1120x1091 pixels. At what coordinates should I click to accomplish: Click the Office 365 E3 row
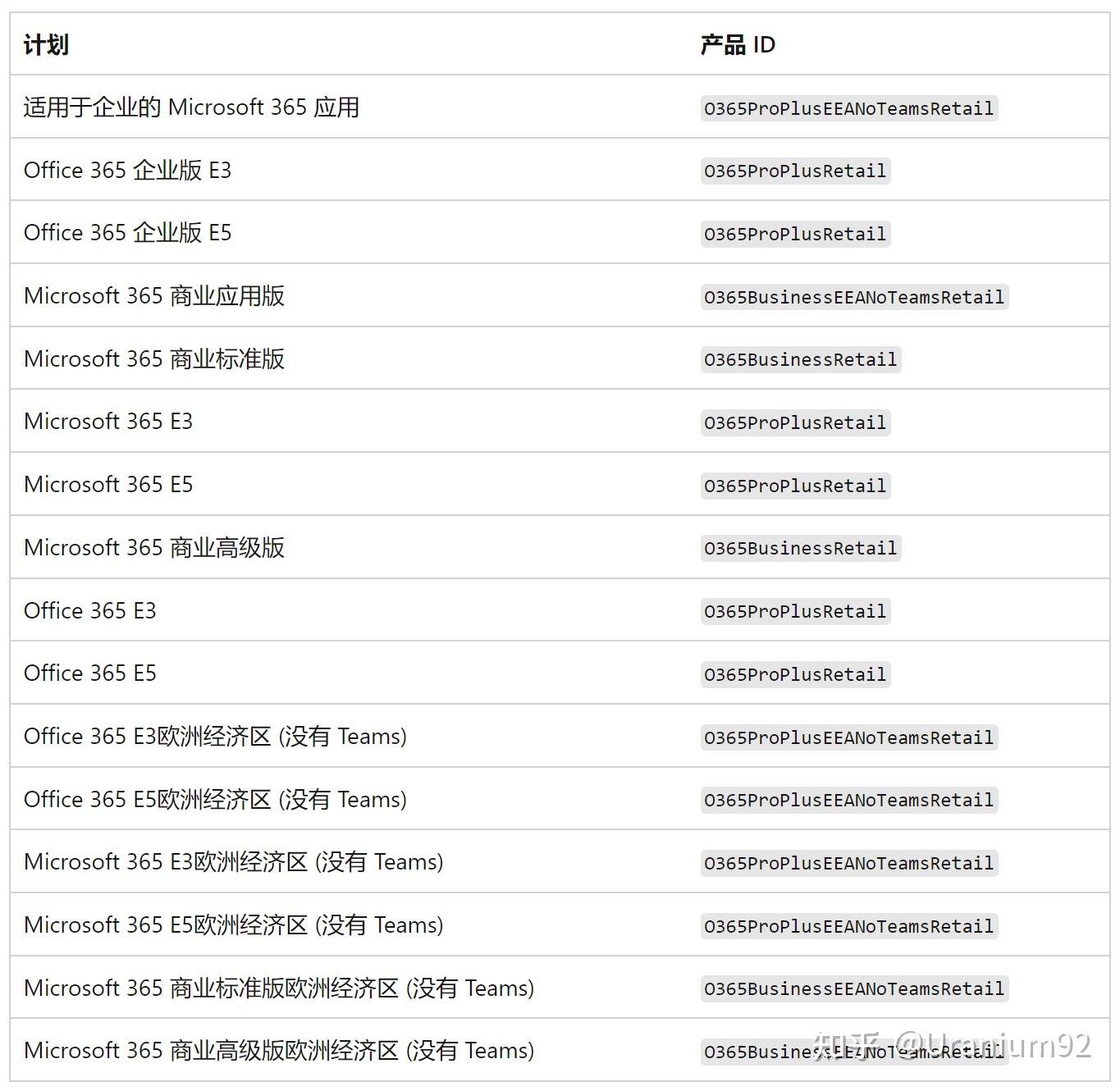coord(90,610)
